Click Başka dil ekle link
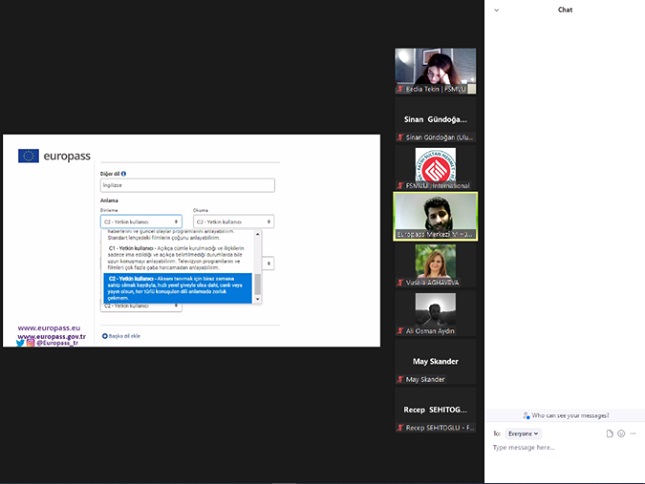The width and height of the screenshot is (645, 484). click(x=124, y=336)
